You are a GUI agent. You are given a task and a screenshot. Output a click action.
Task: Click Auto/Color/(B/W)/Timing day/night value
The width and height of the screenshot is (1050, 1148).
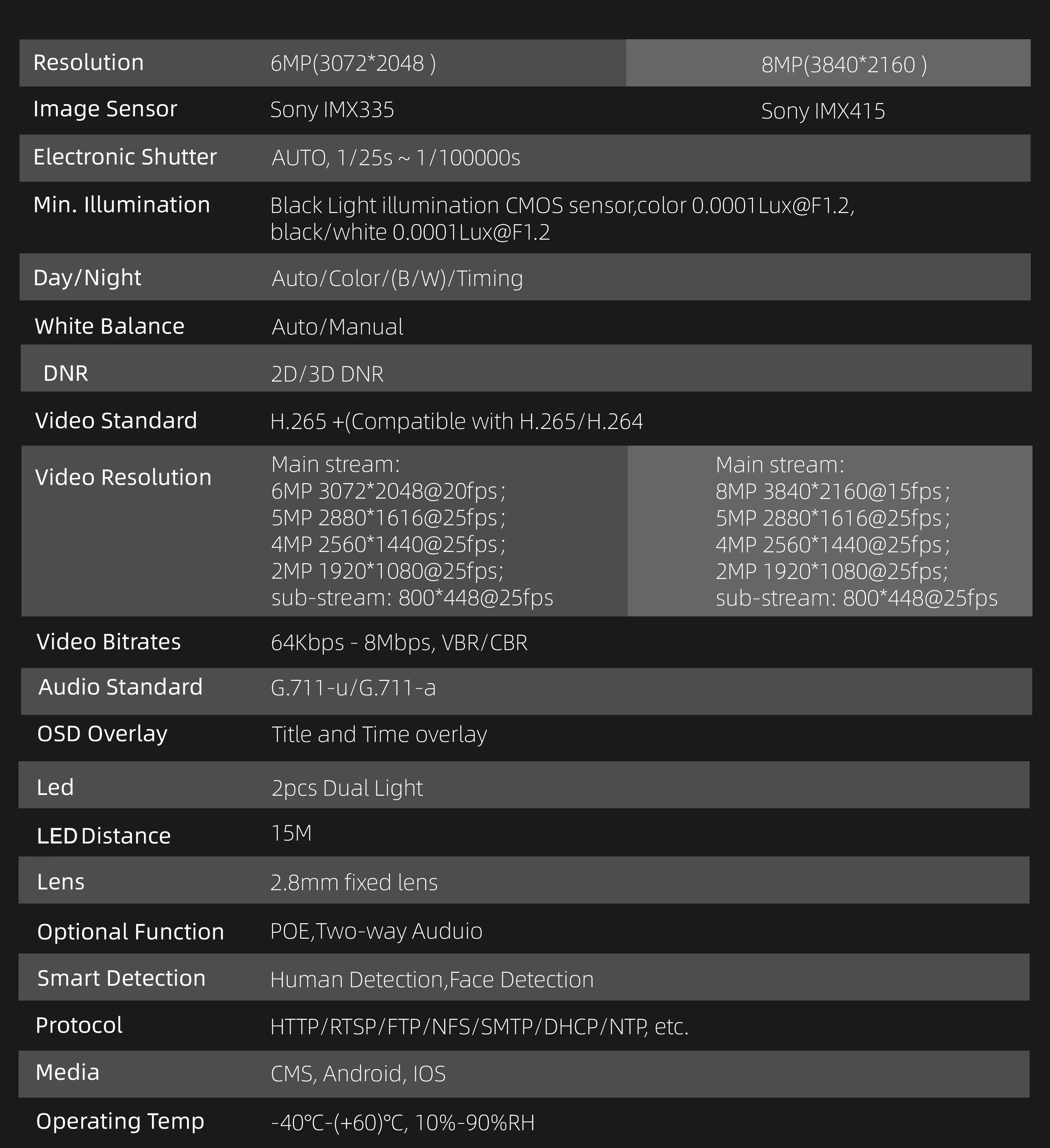tap(397, 279)
